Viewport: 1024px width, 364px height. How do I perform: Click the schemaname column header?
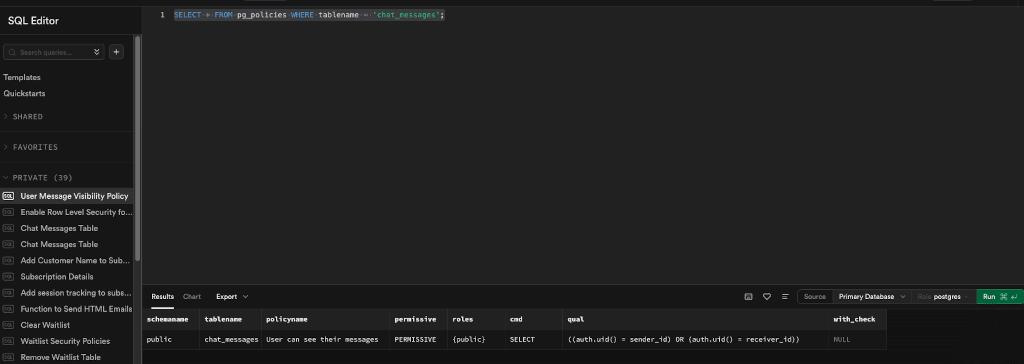(x=170, y=320)
